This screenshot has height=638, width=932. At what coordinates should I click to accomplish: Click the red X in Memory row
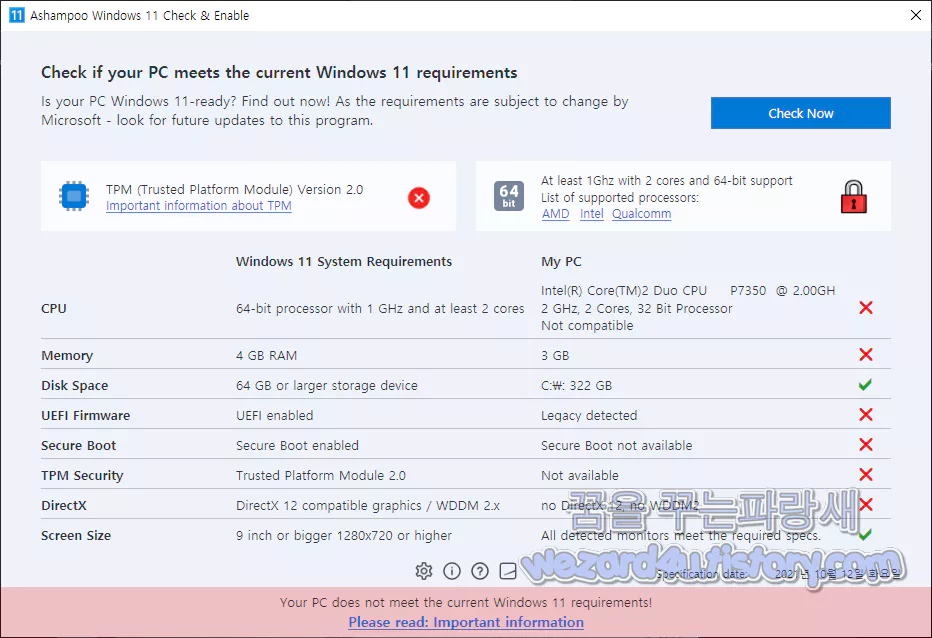tap(866, 354)
